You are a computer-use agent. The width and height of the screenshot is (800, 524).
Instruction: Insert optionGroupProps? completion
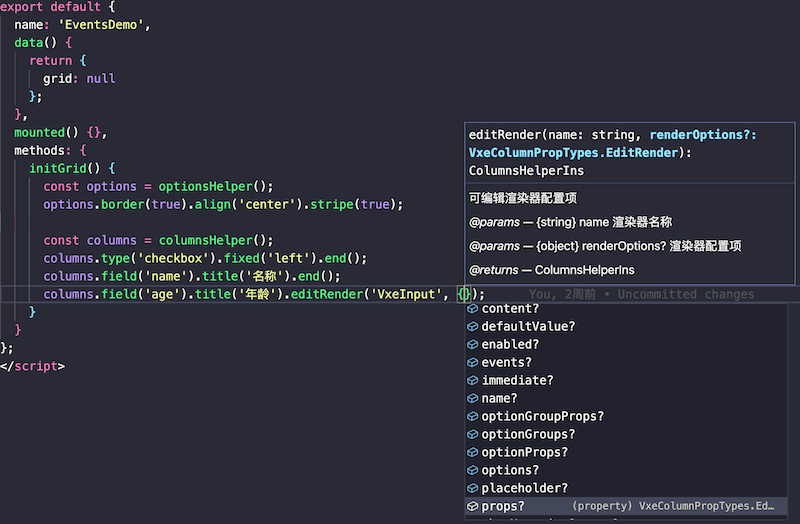pos(626,416)
